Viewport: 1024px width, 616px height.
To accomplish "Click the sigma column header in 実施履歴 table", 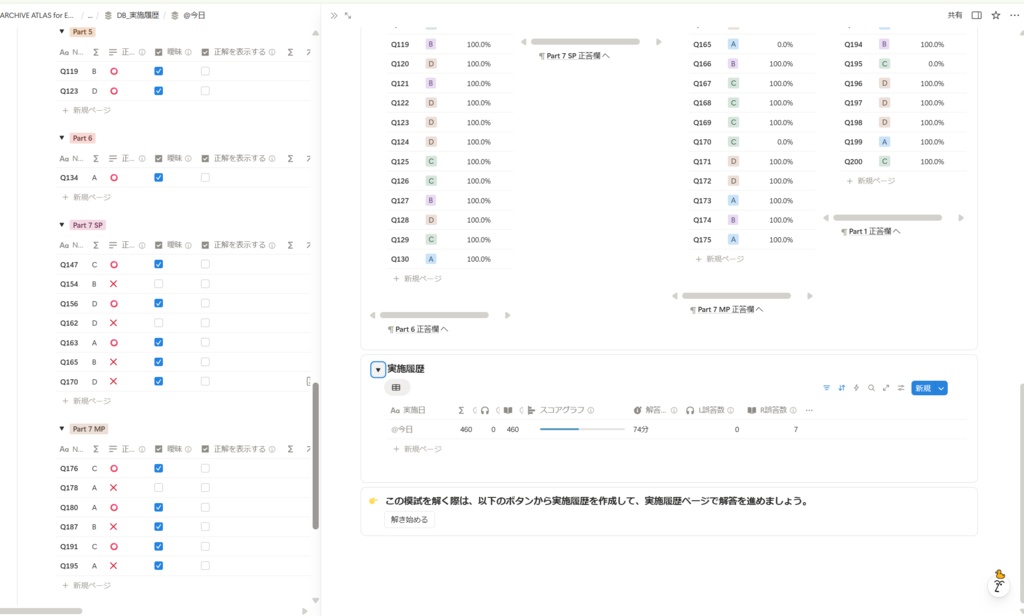I will (x=461, y=410).
